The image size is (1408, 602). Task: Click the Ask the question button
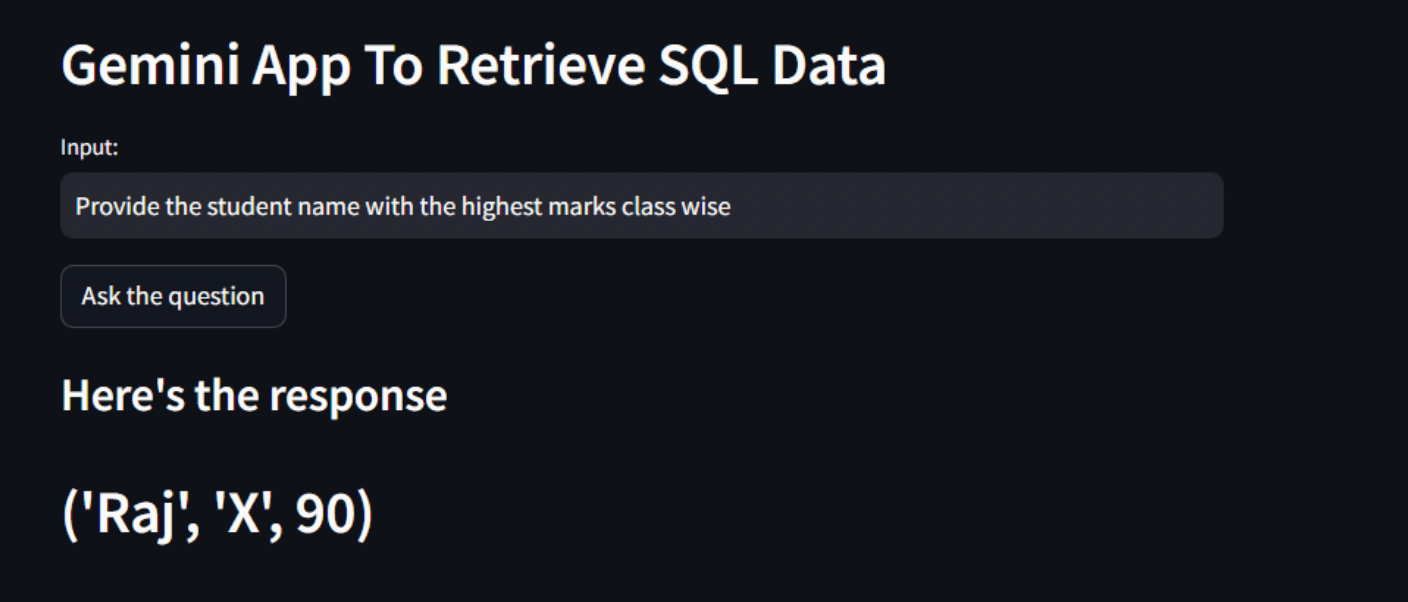(x=173, y=296)
